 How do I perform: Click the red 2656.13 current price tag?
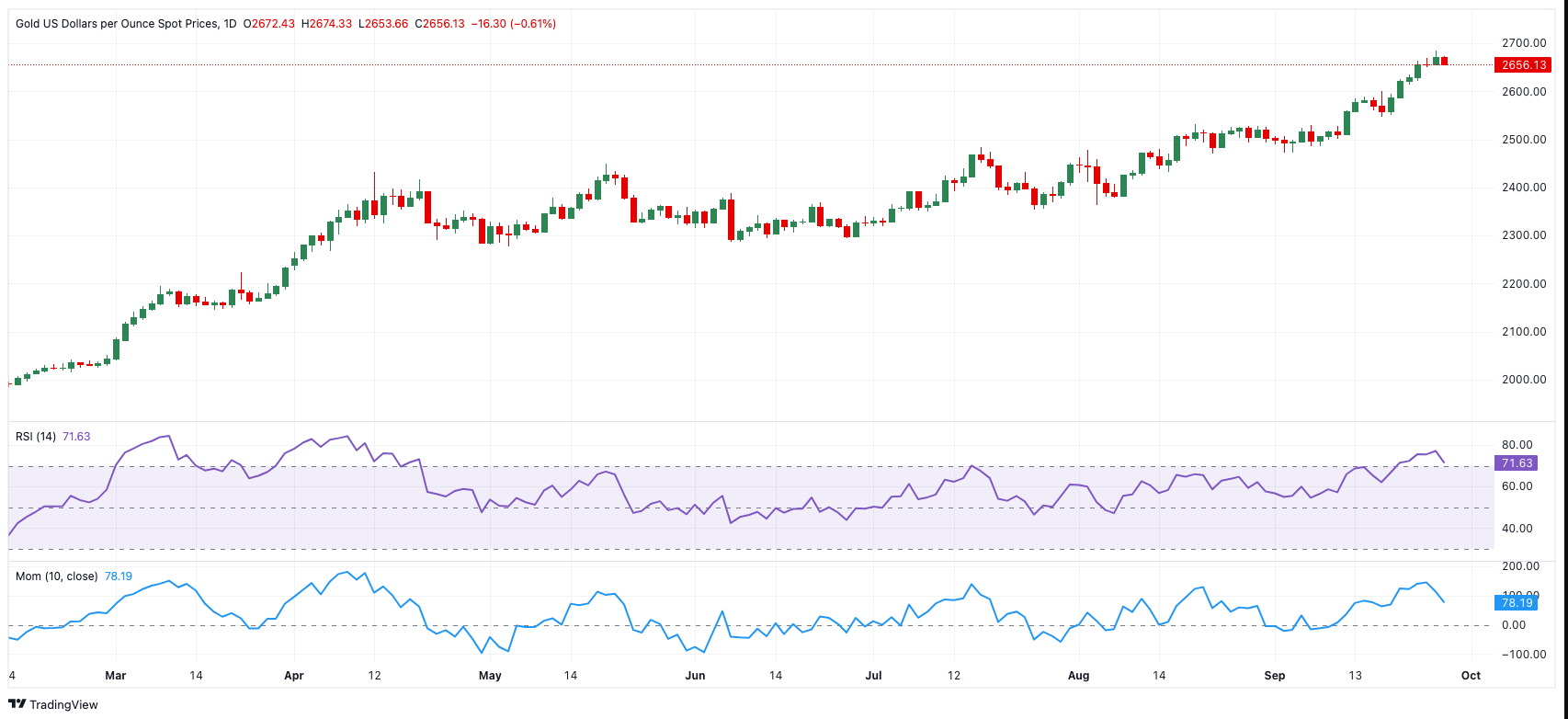pyautogui.click(x=1524, y=65)
